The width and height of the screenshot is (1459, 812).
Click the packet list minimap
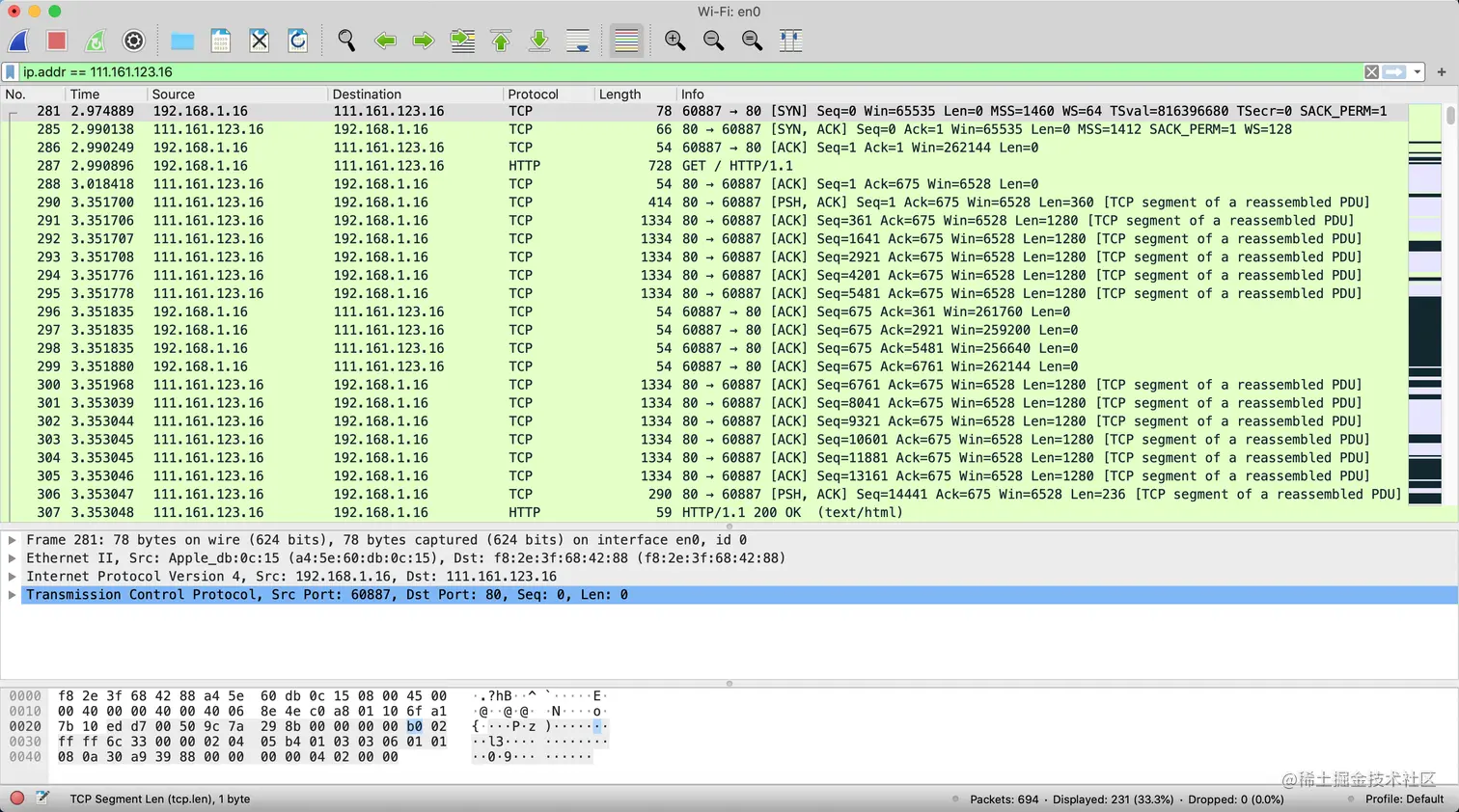(x=1424, y=305)
